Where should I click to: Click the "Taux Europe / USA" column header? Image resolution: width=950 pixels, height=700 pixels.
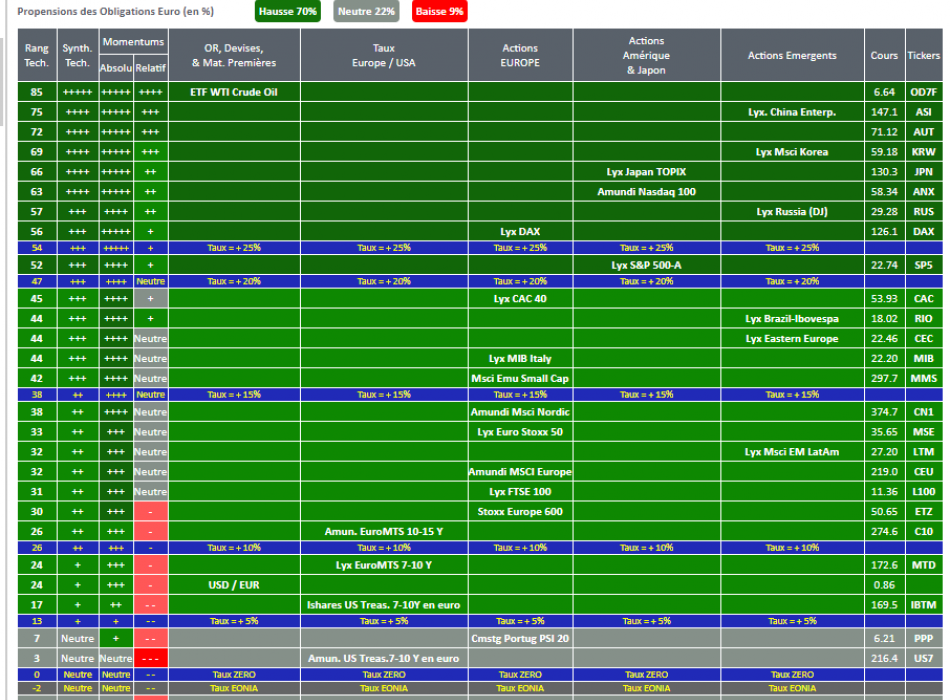click(x=384, y=55)
